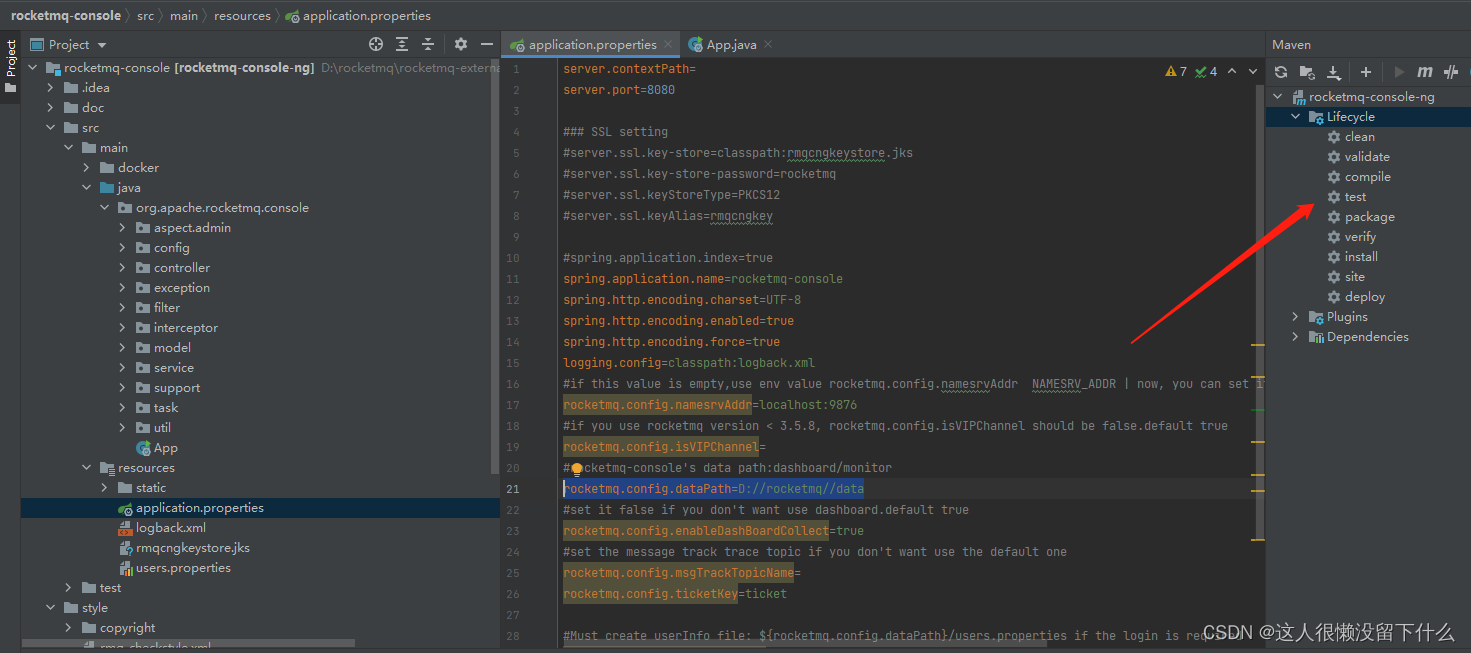Click Execute Maven Goal 'm' icon
This screenshot has height=653, width=1471.
(x=1425, y=72)
